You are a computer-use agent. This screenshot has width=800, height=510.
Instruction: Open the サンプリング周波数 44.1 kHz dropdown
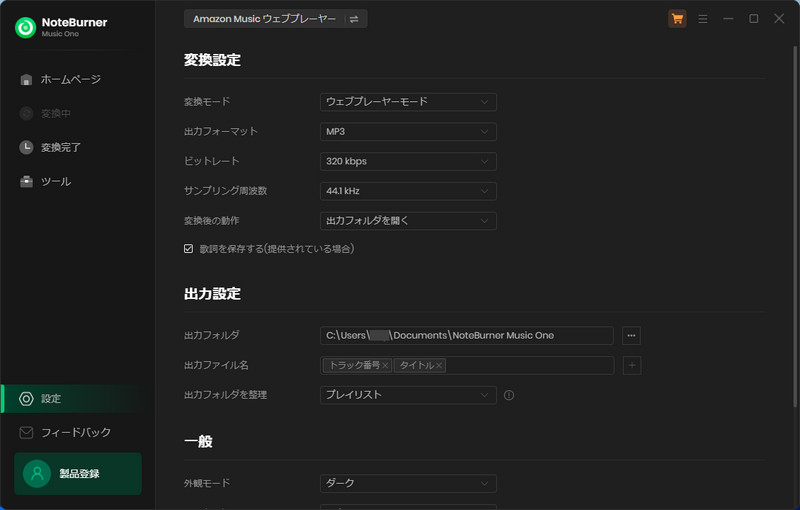408,191
